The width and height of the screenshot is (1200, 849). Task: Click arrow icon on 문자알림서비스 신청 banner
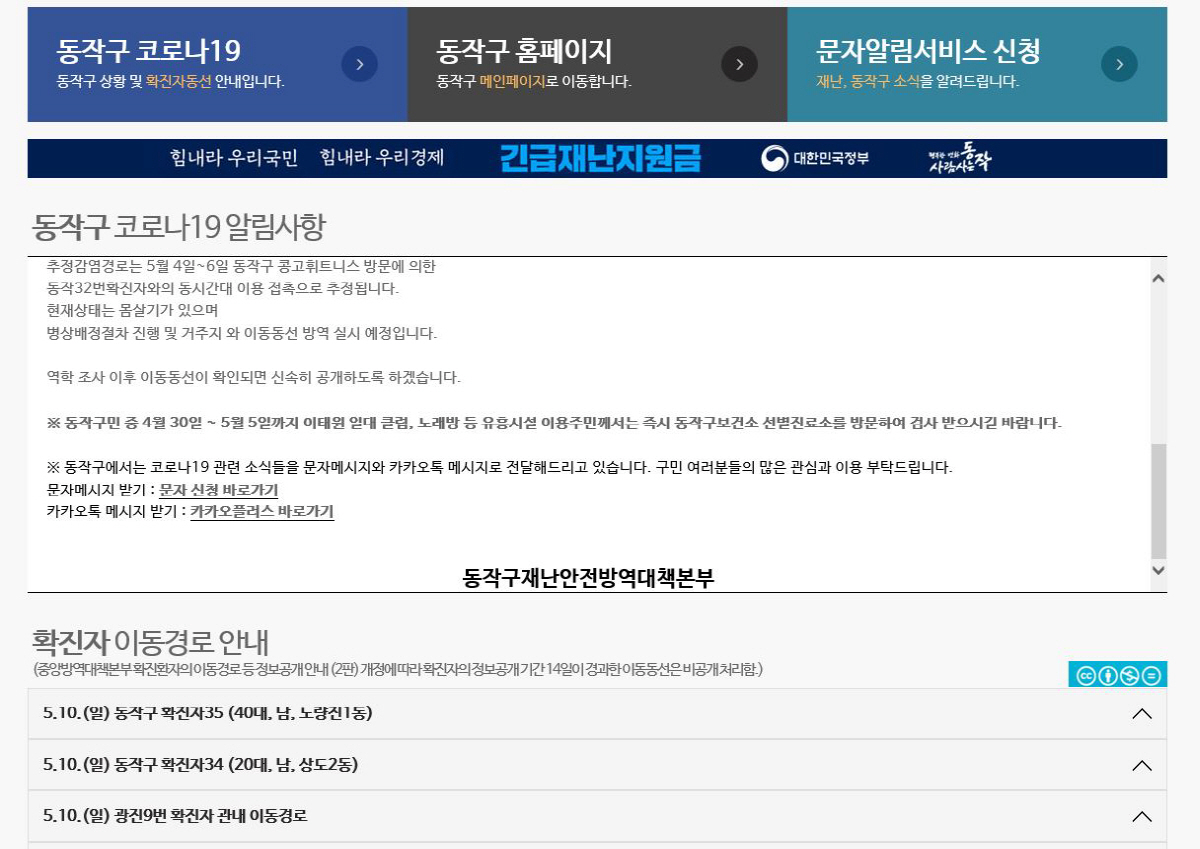[x=1119, y=65]
